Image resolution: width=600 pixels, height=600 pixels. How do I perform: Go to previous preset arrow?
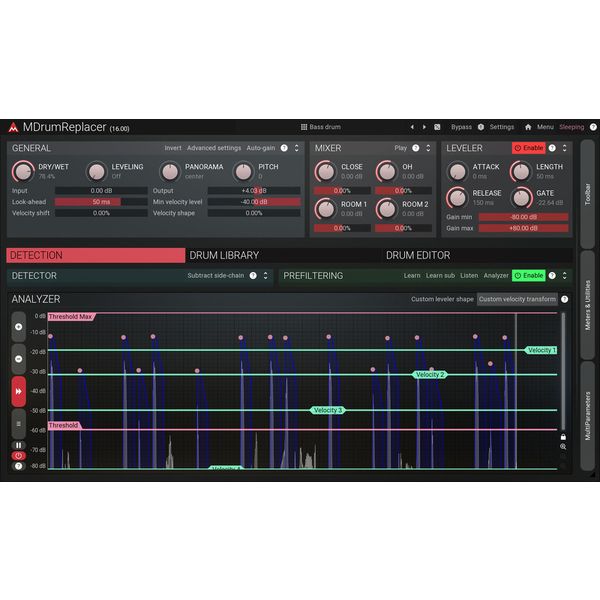(412, 127)
